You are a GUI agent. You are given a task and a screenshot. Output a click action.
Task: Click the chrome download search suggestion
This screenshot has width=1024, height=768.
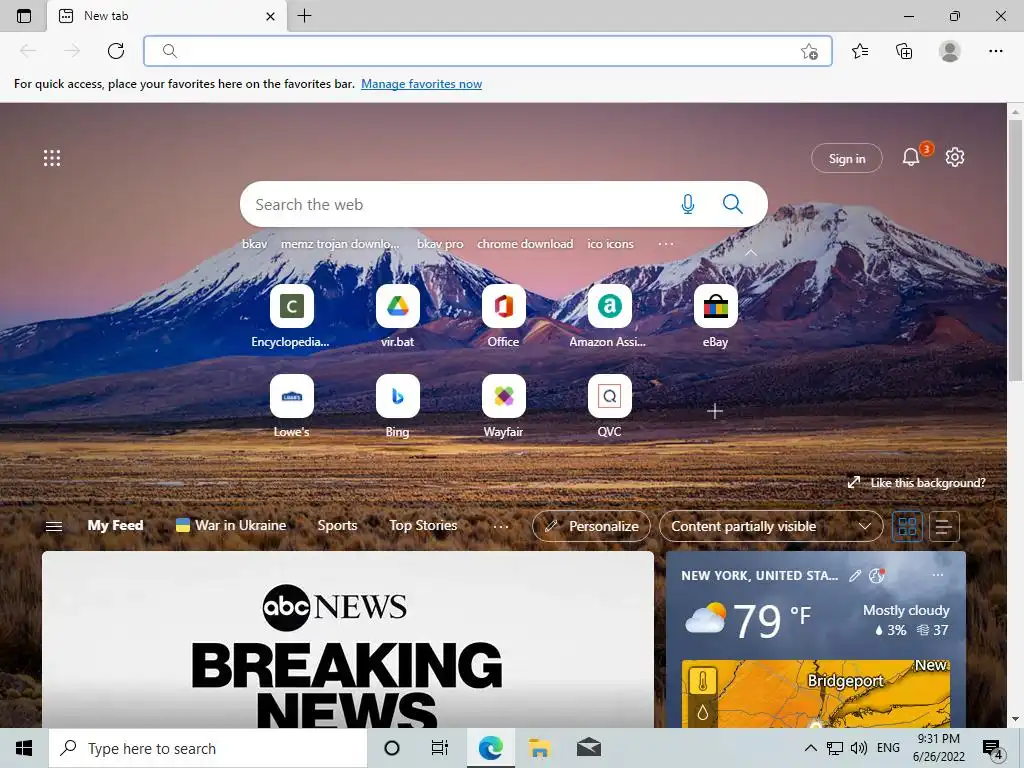click(x=525, y=244)
